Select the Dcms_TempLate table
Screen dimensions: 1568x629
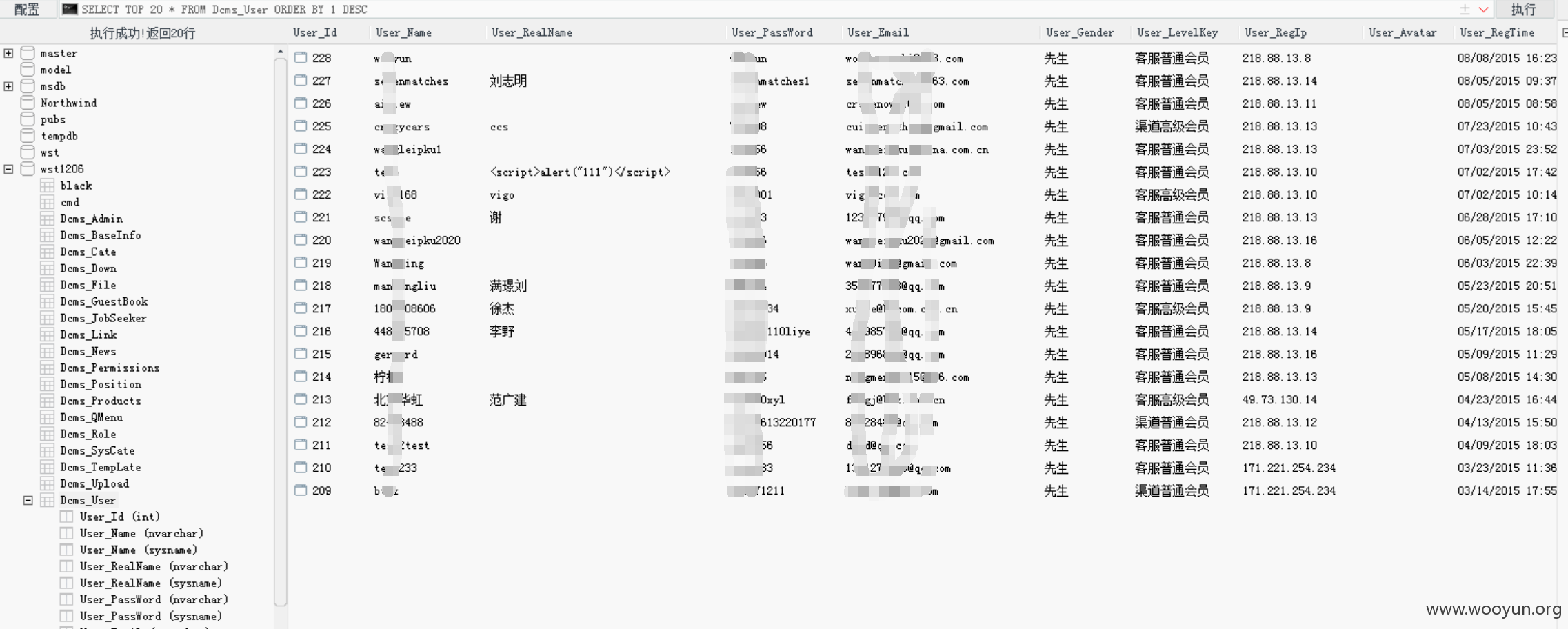pyautogui.click(x=101, y=467)
